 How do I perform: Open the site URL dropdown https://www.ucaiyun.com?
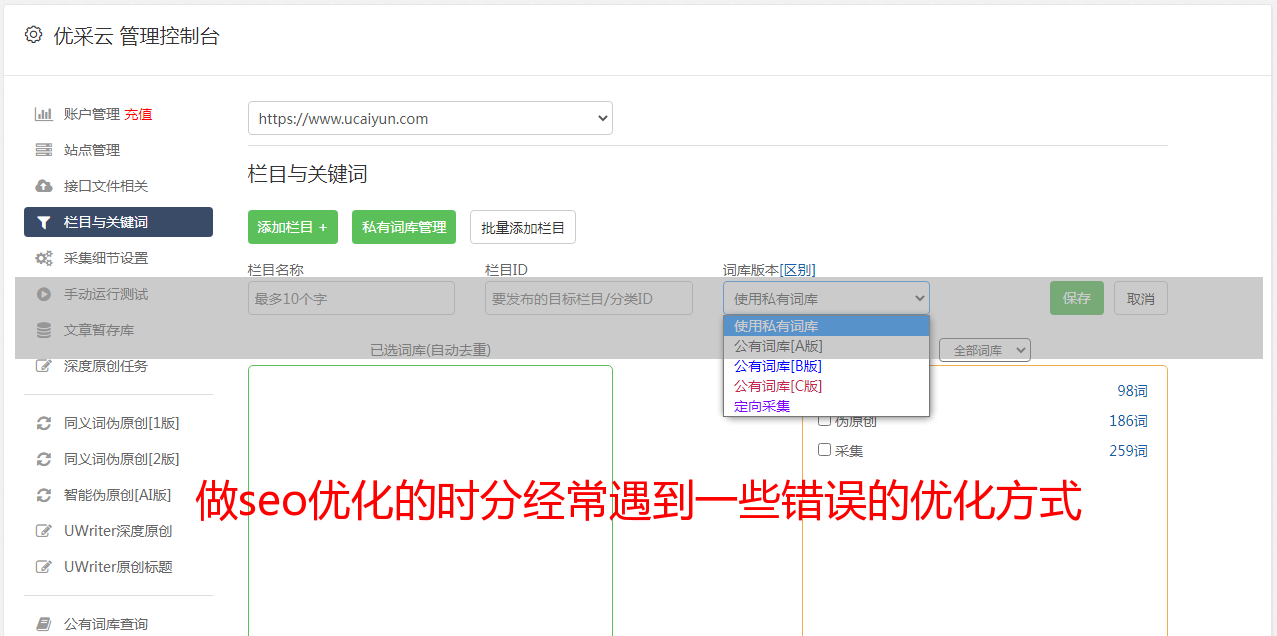point(430,118)
